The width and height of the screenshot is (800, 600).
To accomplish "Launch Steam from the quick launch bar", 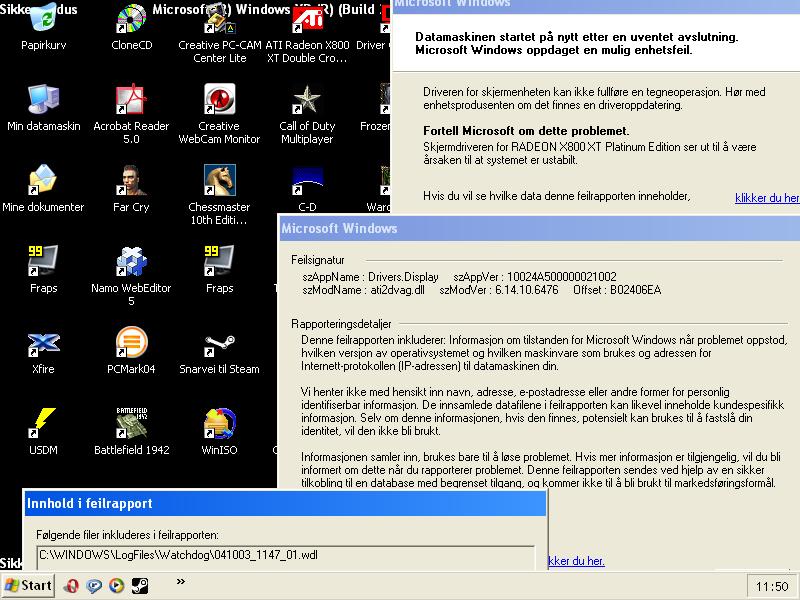I will point(140,586).
